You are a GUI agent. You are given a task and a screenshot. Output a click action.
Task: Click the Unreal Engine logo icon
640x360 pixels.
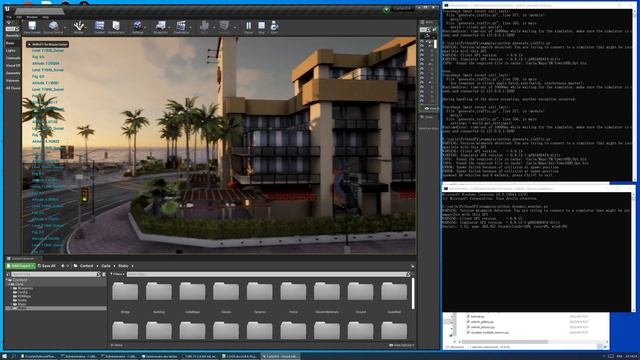pos(7,9)
